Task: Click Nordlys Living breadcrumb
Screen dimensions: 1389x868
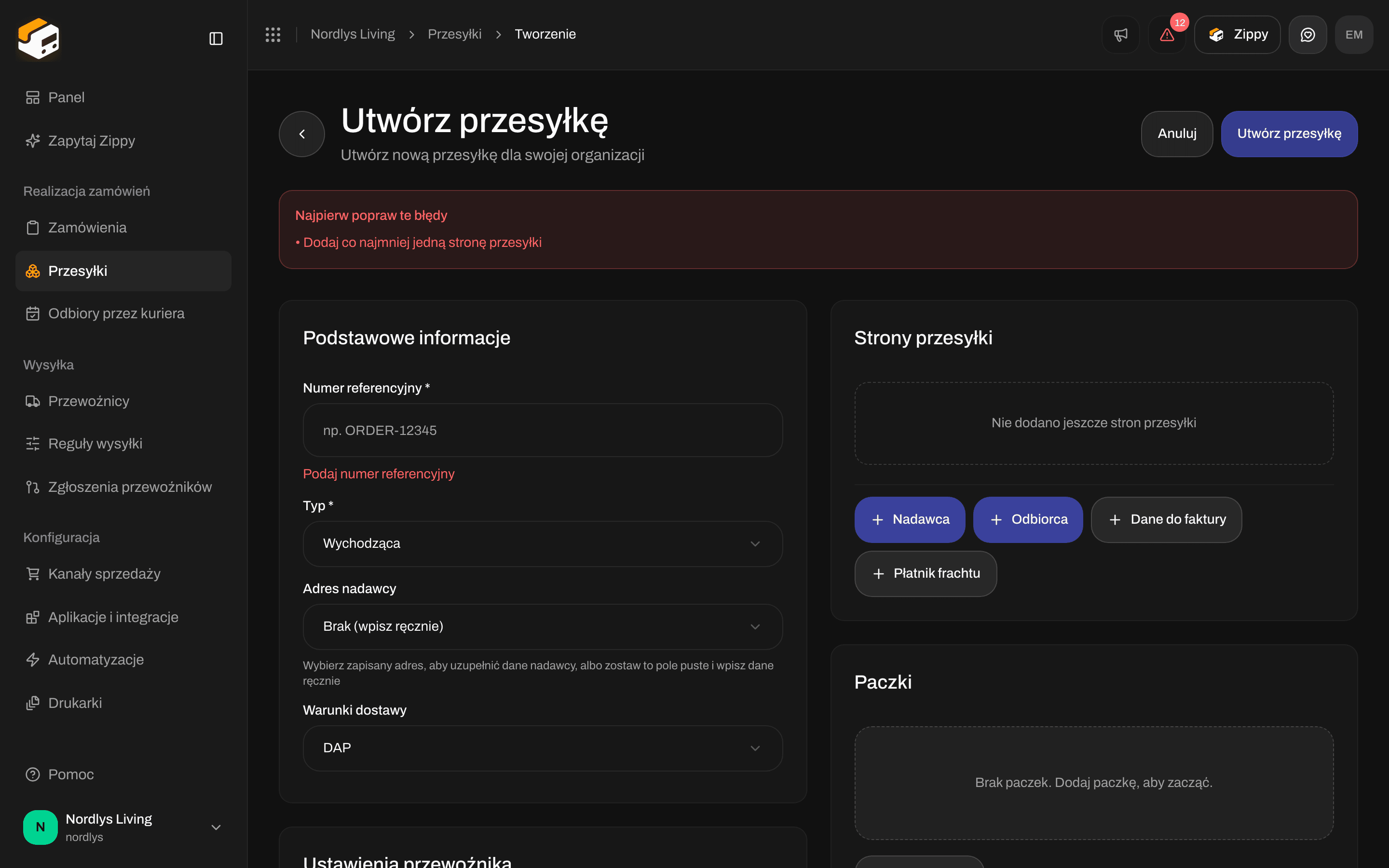Action: tap(353, 34)
